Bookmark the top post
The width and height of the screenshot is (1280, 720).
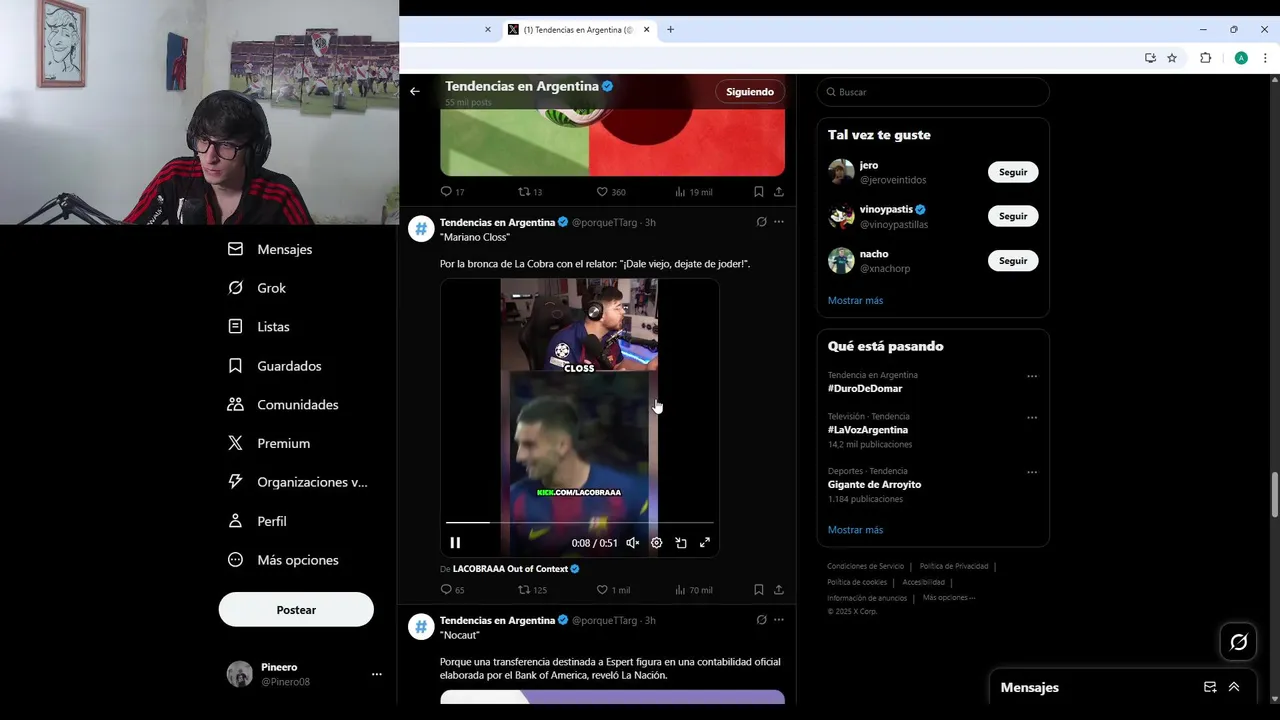pyautogui.click(x=759, y=192)
